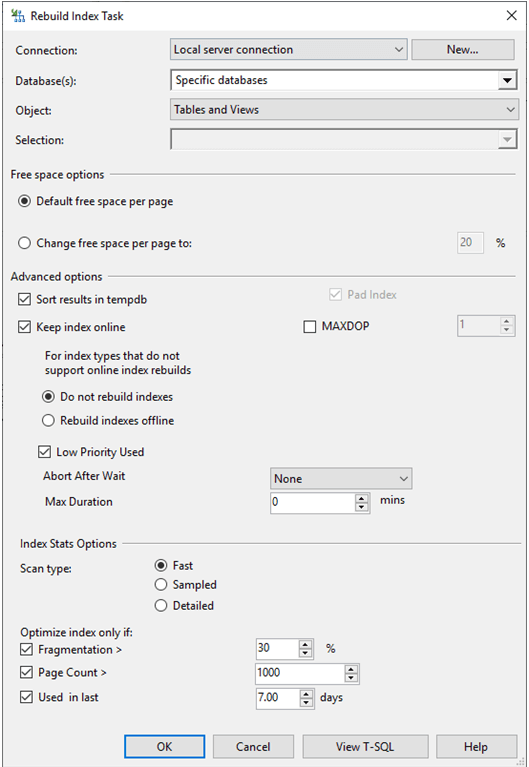
Task: Decrease the Fragmentation percent spinner
Action: pyautogui.click(x=305, y=654)
